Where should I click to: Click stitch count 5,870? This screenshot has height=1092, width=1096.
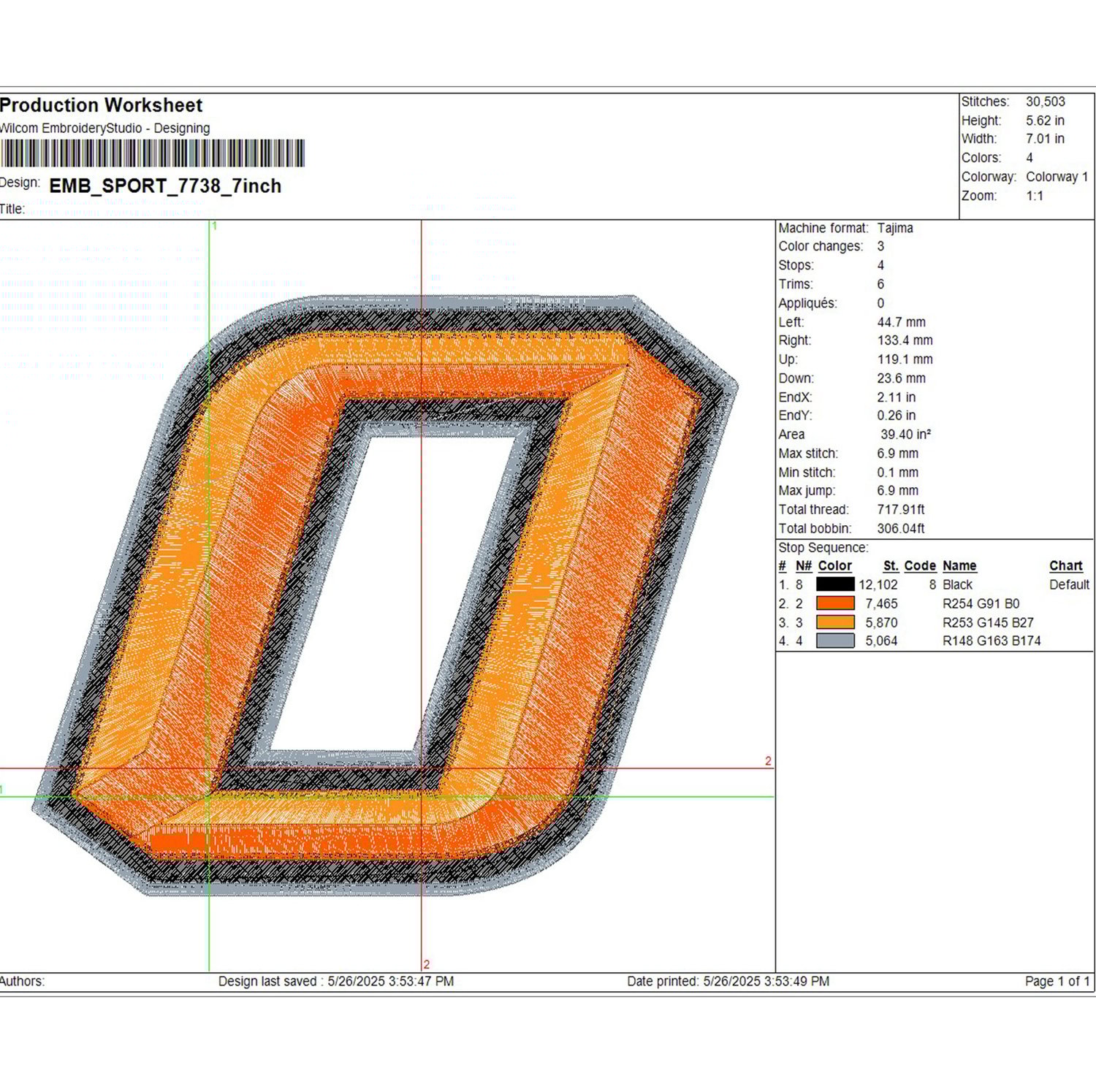click(x=881, y=623)
